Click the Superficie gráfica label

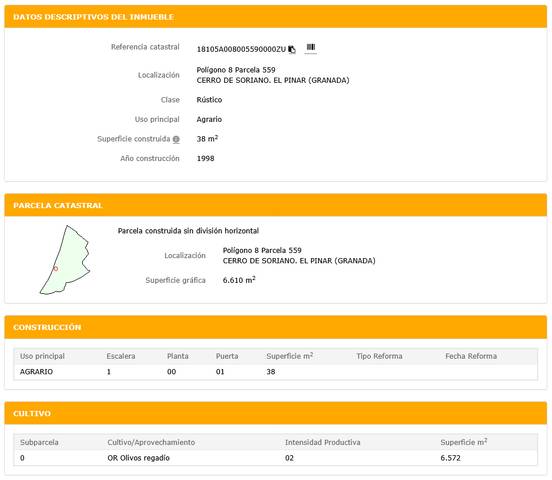click(175, 280)
